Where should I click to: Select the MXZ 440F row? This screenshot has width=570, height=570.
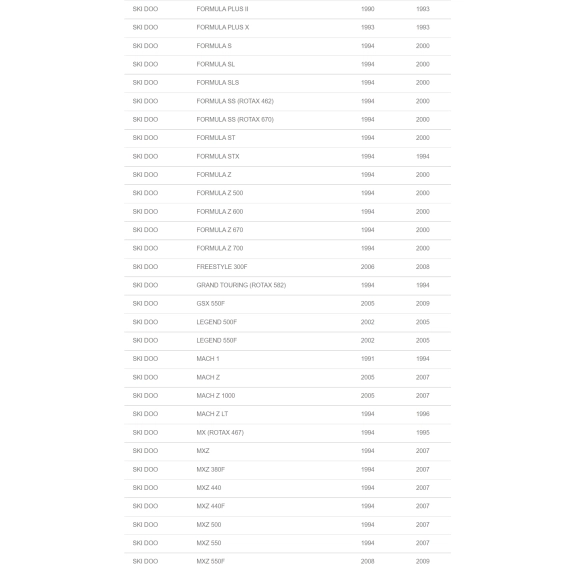click(287, 506)
